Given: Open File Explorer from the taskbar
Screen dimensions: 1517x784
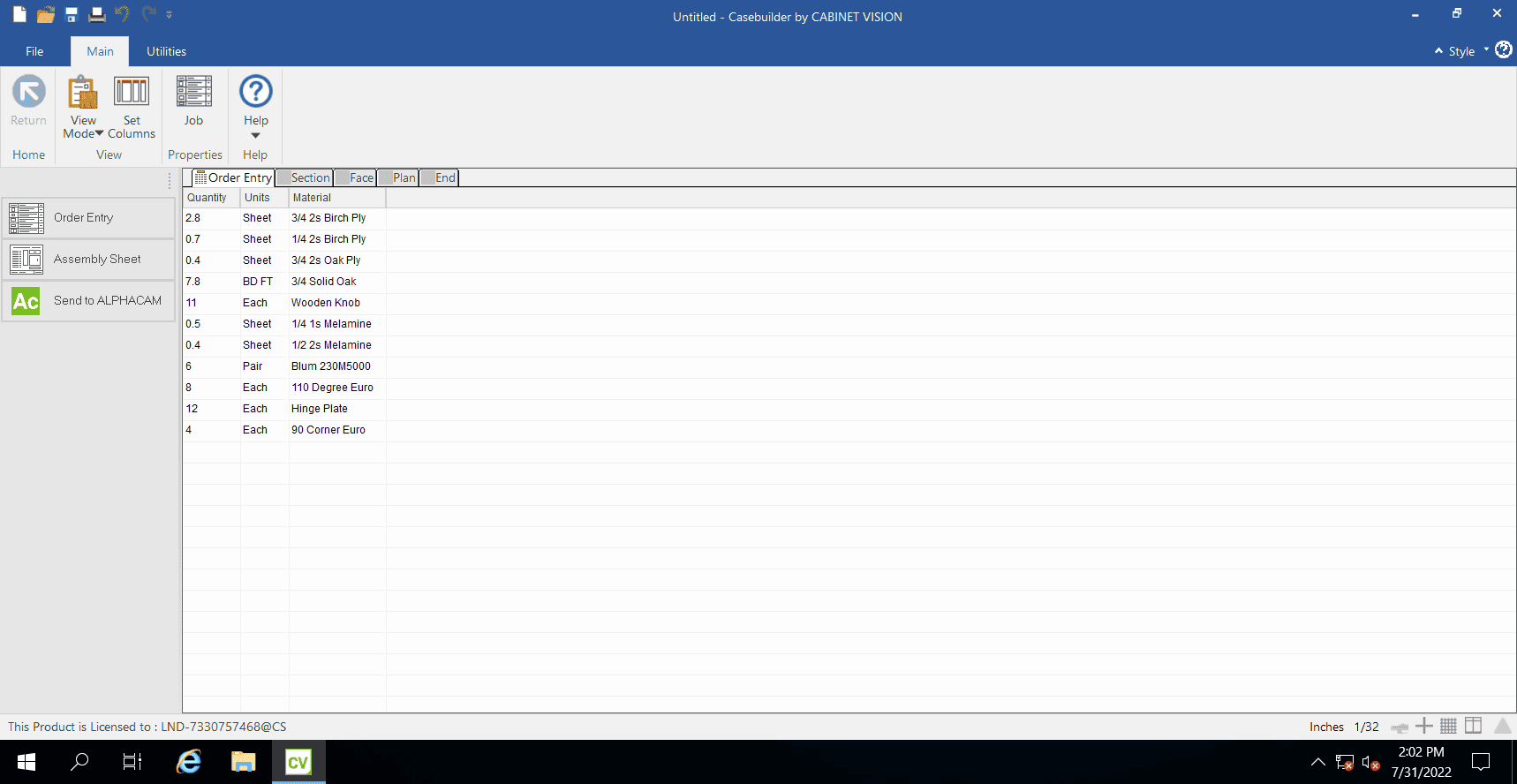Looking at the screenshot, I should (243, 761).
